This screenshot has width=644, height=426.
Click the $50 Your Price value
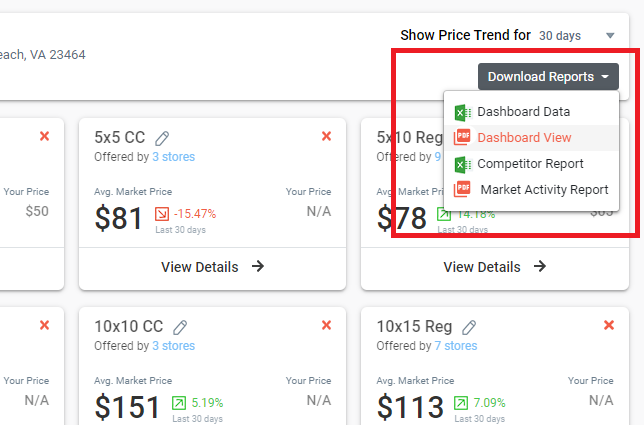[x=37, y=211]
